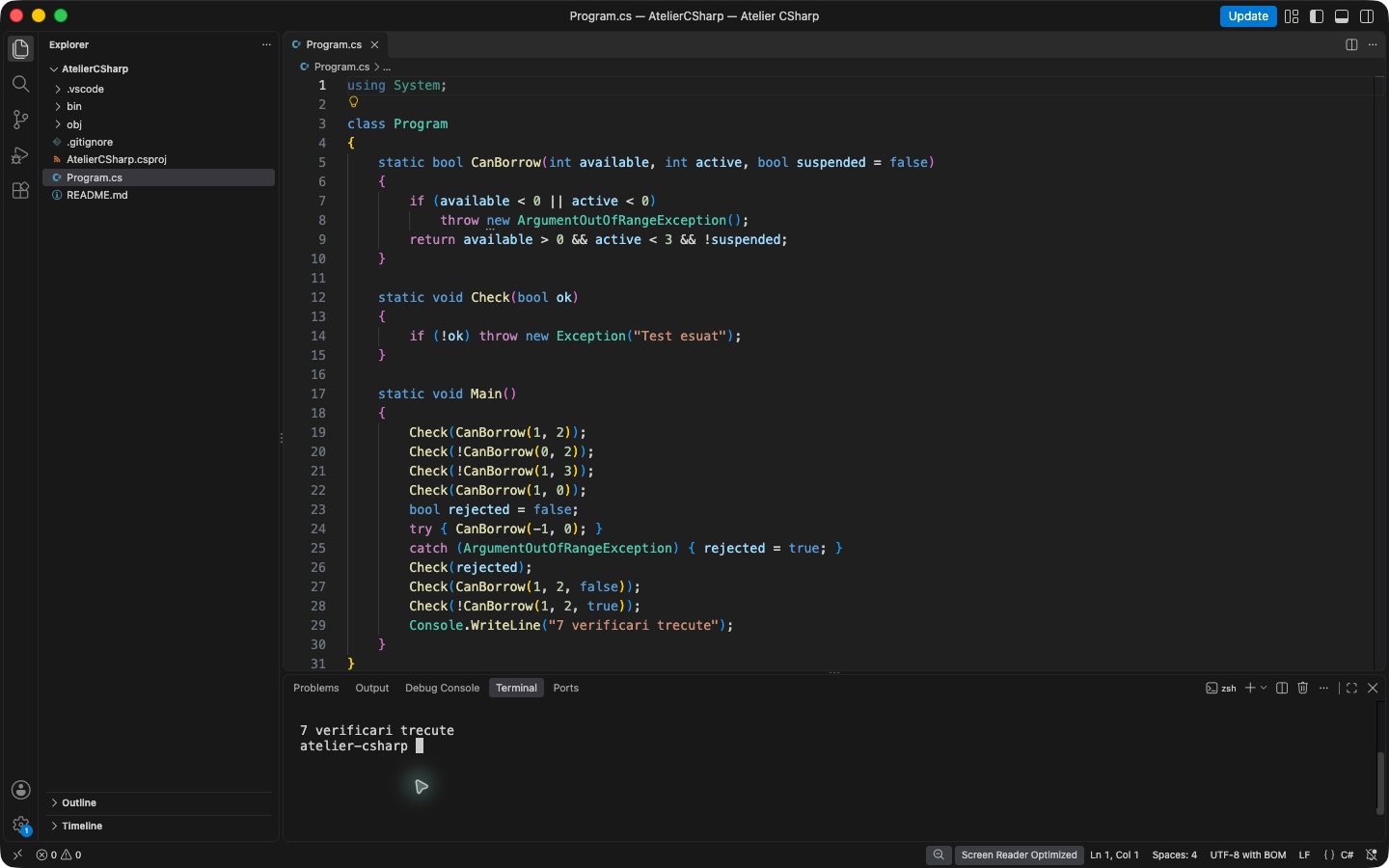The width and height of the screenshot is (1389, 868).
Task: Open the Explorer view in activity bar
Action: click(x=20, y=49)
